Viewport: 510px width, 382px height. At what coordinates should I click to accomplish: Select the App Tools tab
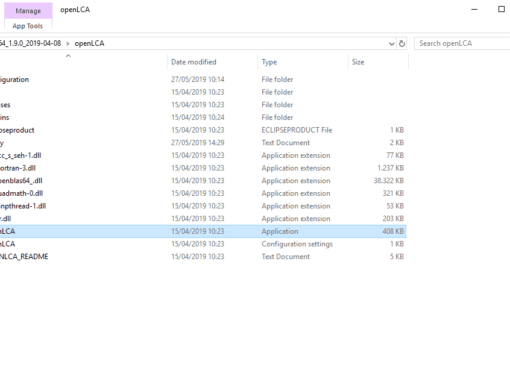tap(28, 26)
